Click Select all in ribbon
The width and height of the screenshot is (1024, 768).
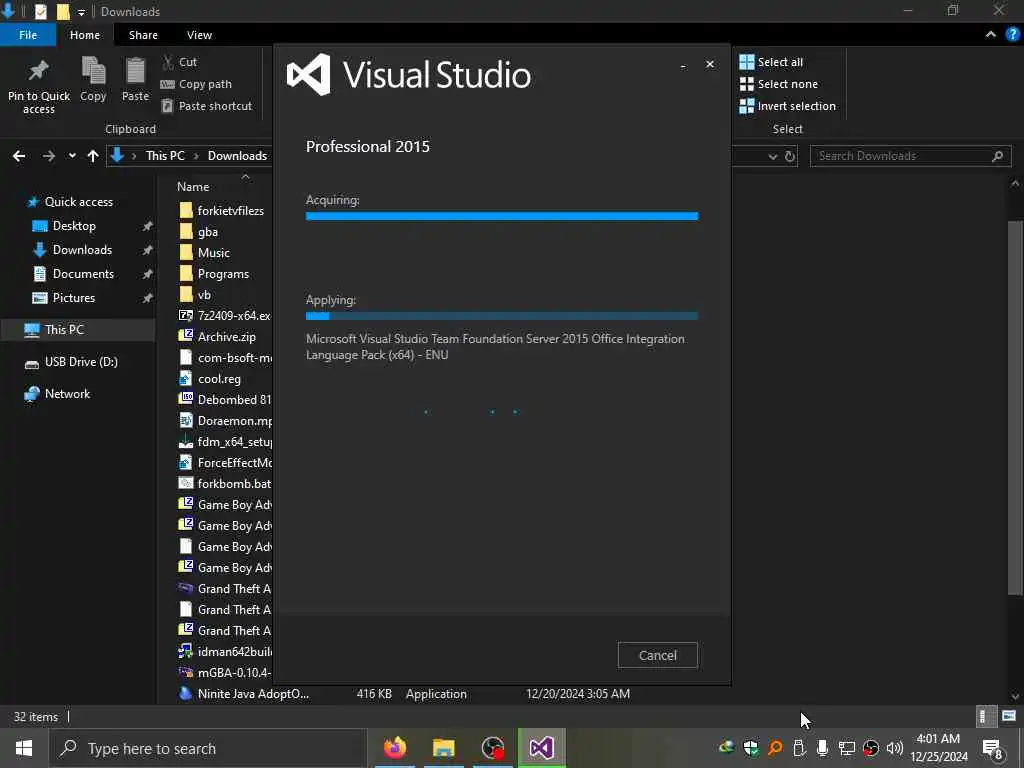click(771, 62)
